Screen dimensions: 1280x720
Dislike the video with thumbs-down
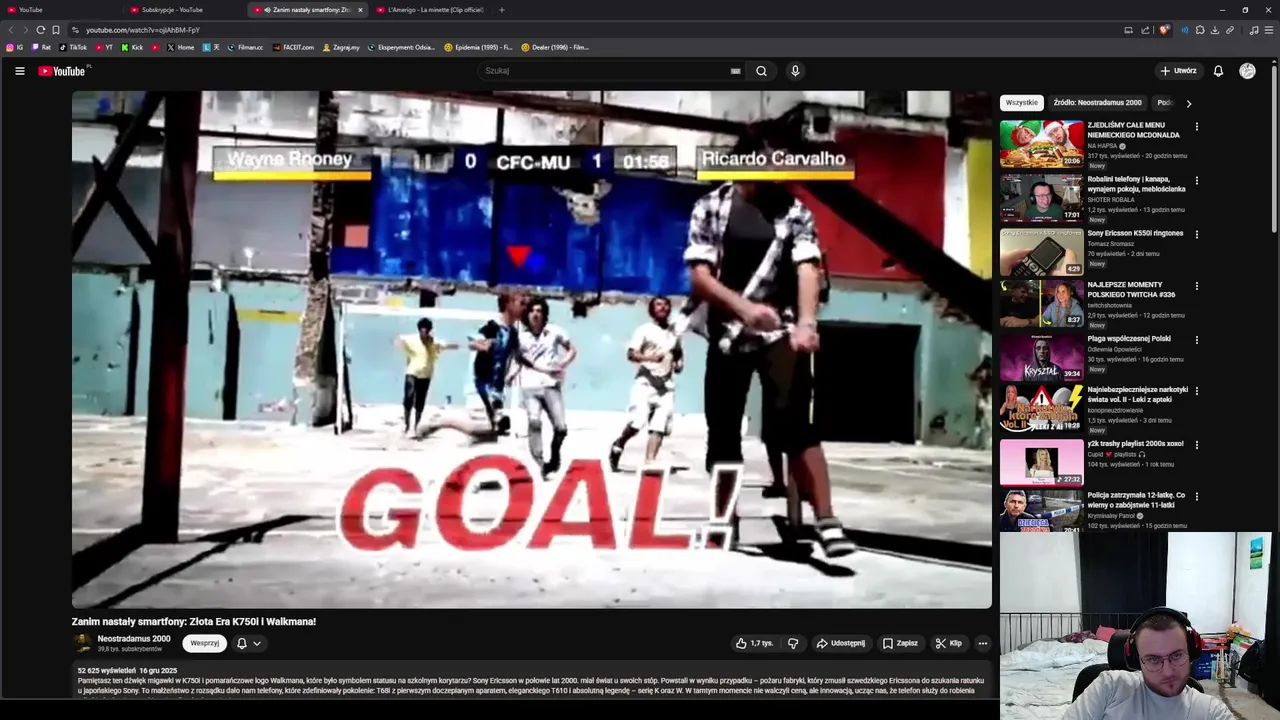coord(793,644)
